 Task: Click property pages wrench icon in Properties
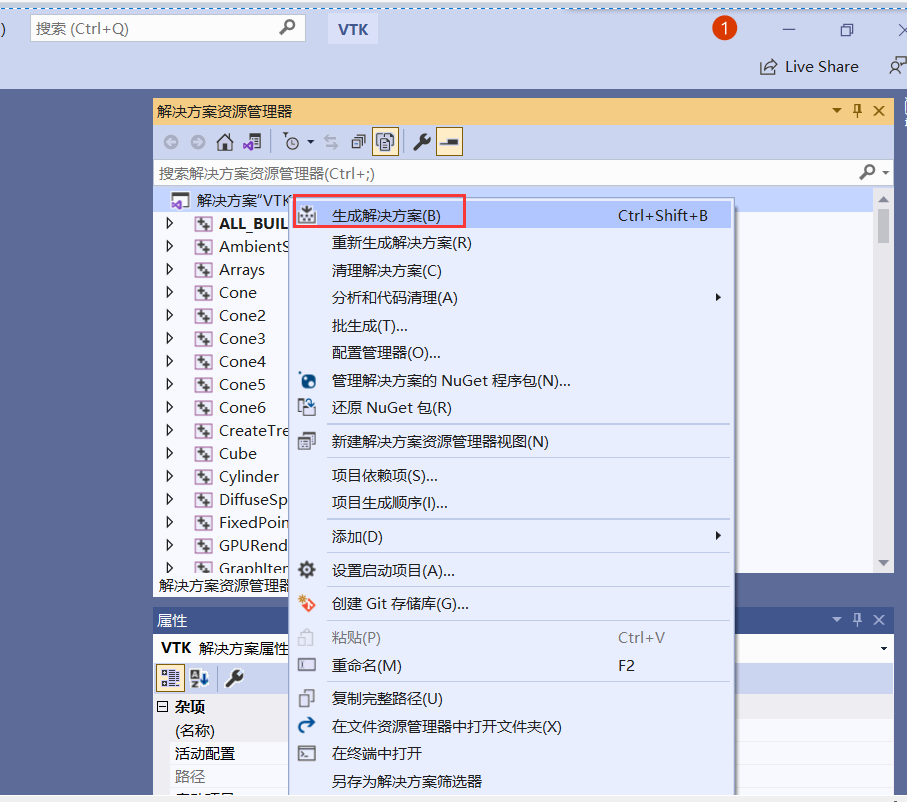pyautogui.click(x=234, y=678)
